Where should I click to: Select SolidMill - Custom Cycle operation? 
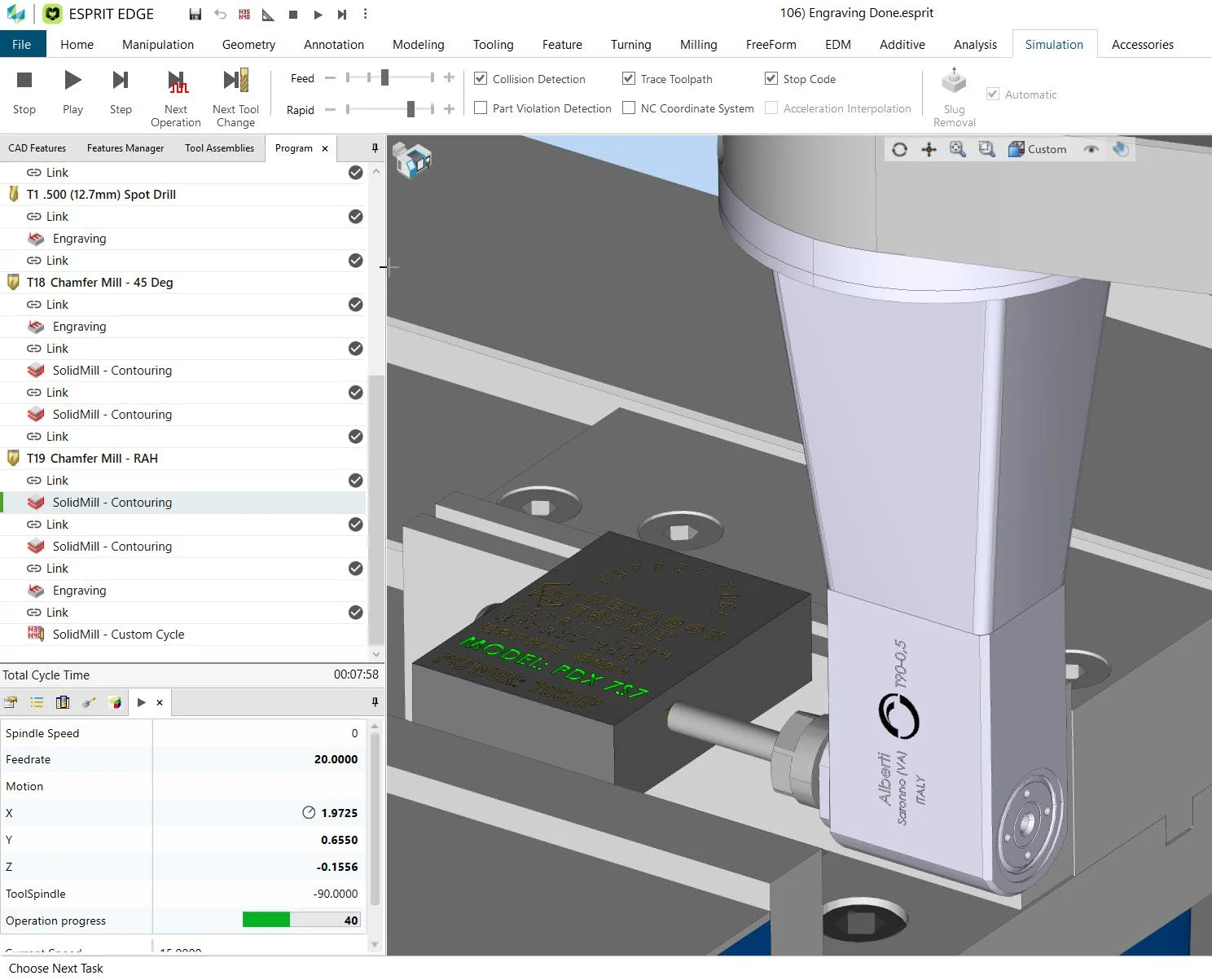pyautogui.click(x=119, y=635)
